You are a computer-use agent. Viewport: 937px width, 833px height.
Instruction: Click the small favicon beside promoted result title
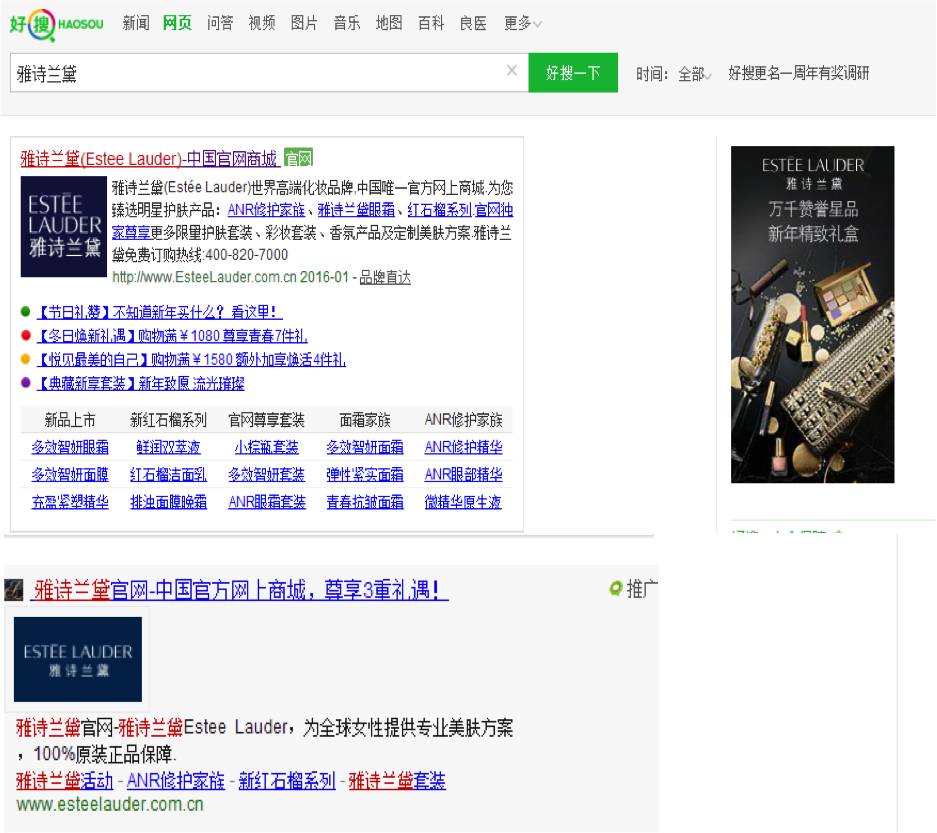(14, 589)
